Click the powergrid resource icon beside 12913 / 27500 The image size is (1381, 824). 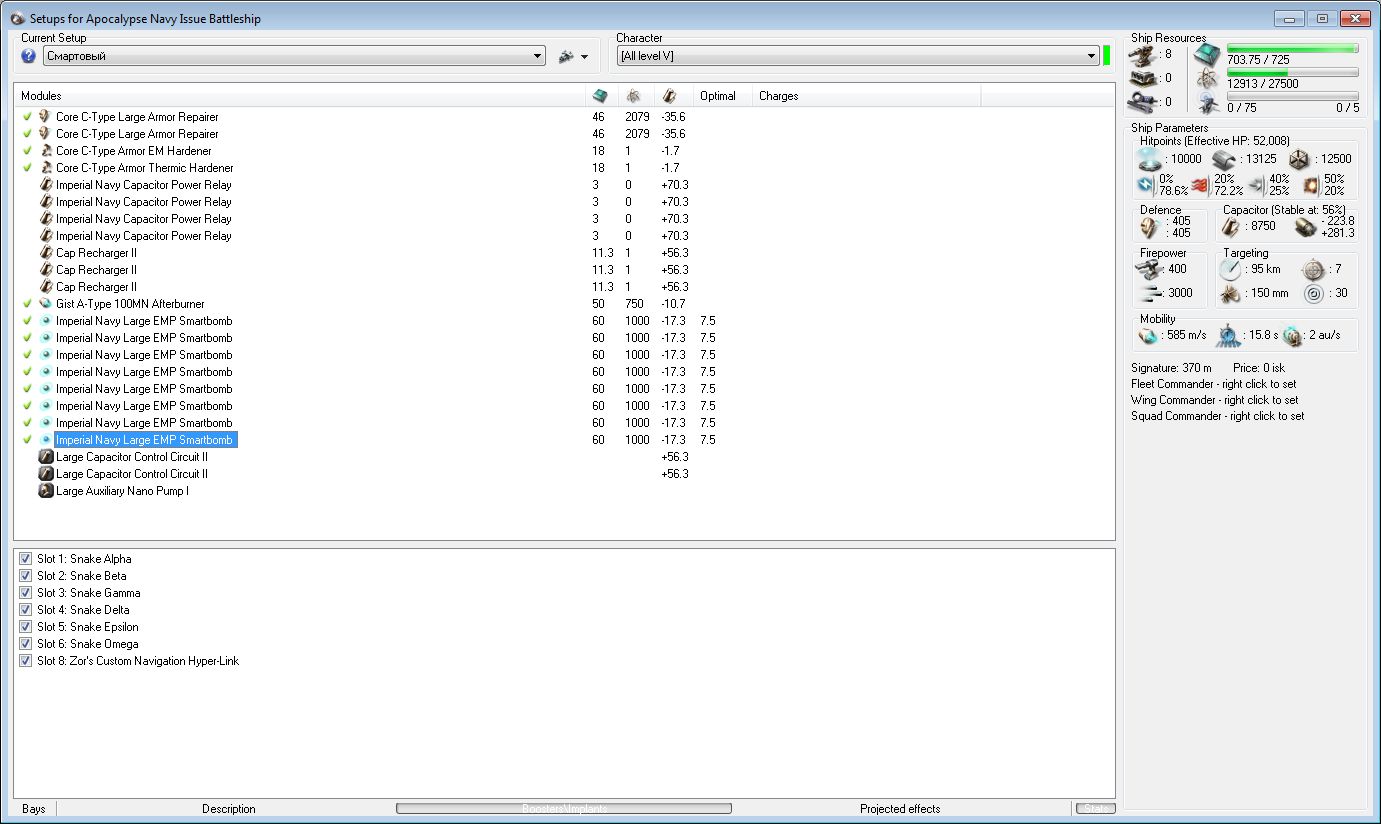point(1207,79)
